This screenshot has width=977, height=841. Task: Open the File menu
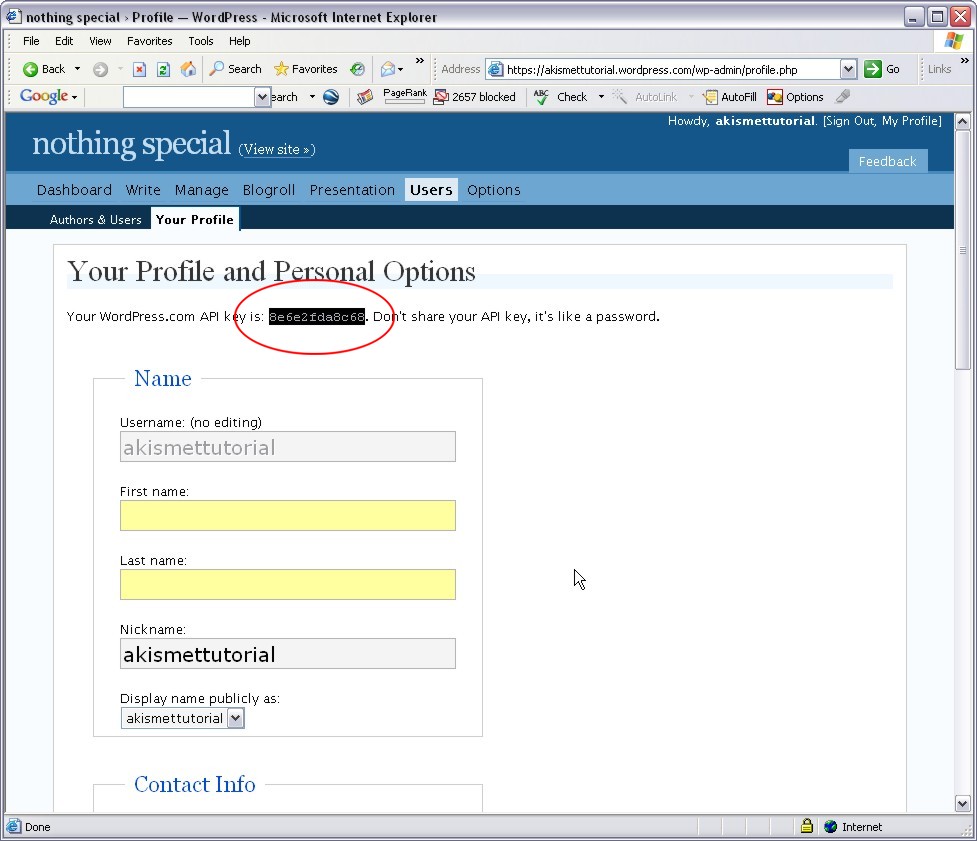(31, 41)
